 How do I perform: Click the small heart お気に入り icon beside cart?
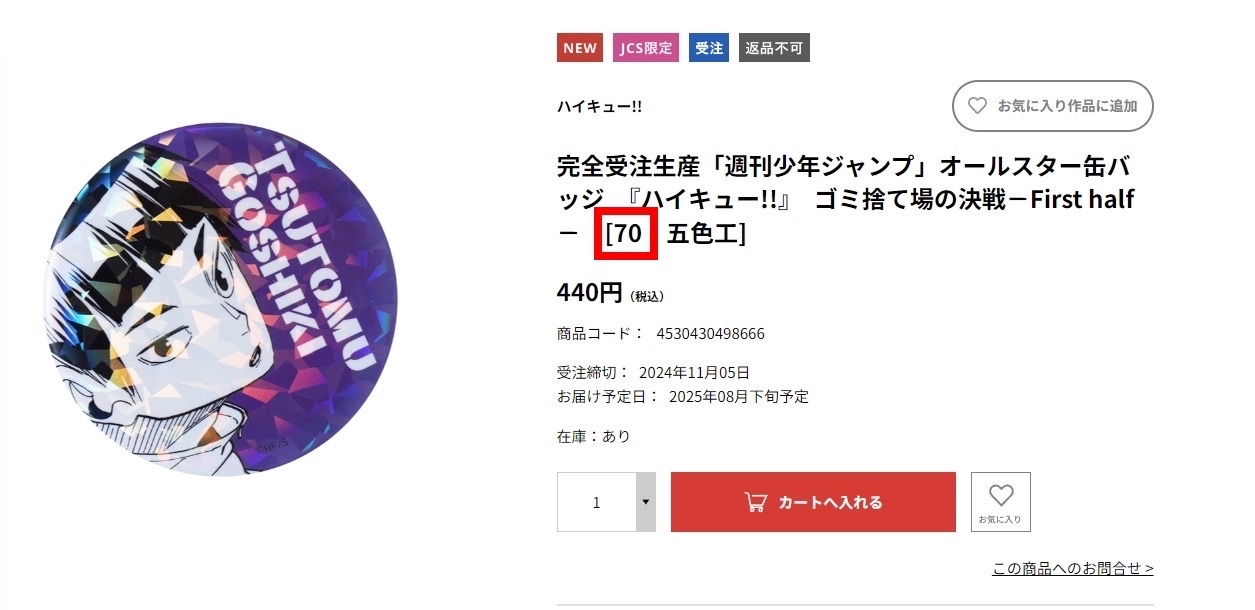pos(1001,502)
